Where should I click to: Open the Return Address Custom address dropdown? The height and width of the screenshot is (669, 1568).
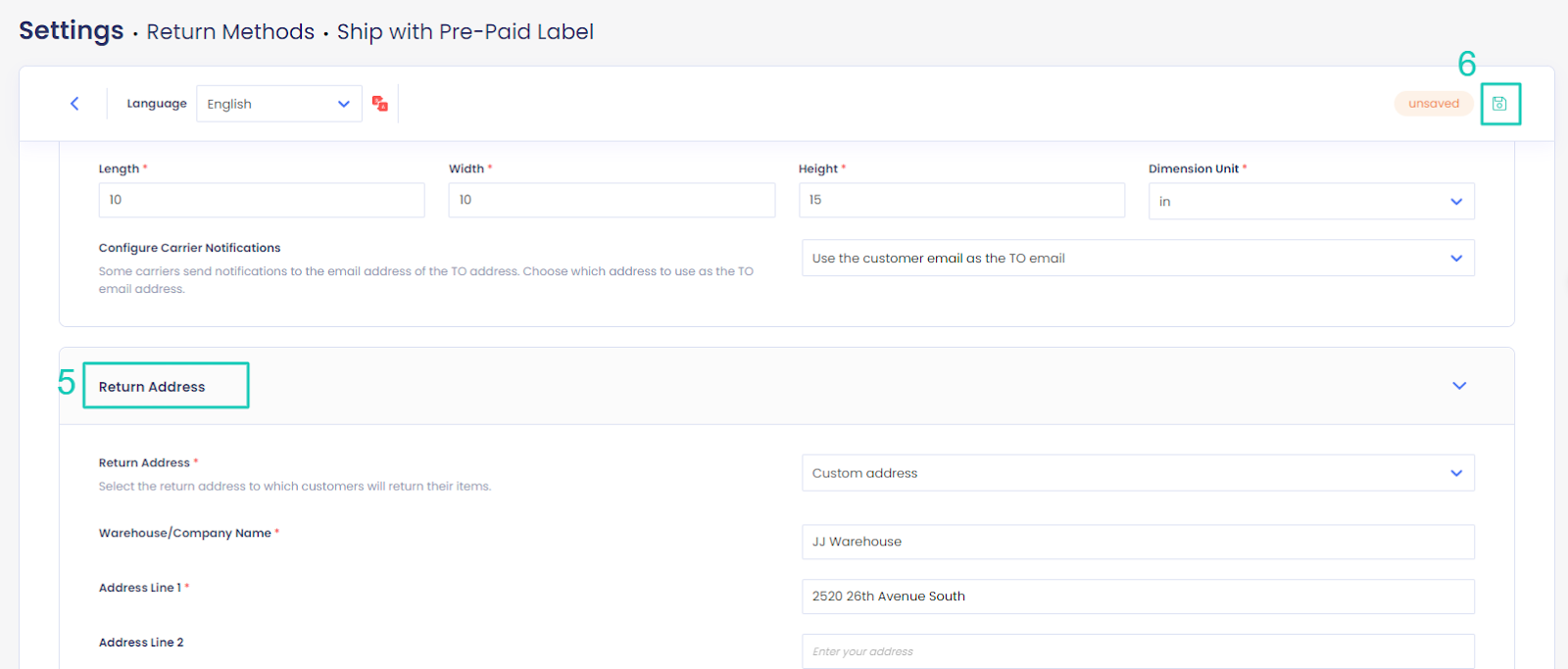pyautogui.click(x=1138, y=473)
